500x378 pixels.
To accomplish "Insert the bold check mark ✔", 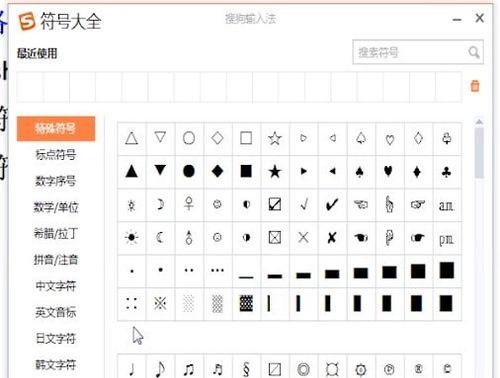I will point(332,205).
